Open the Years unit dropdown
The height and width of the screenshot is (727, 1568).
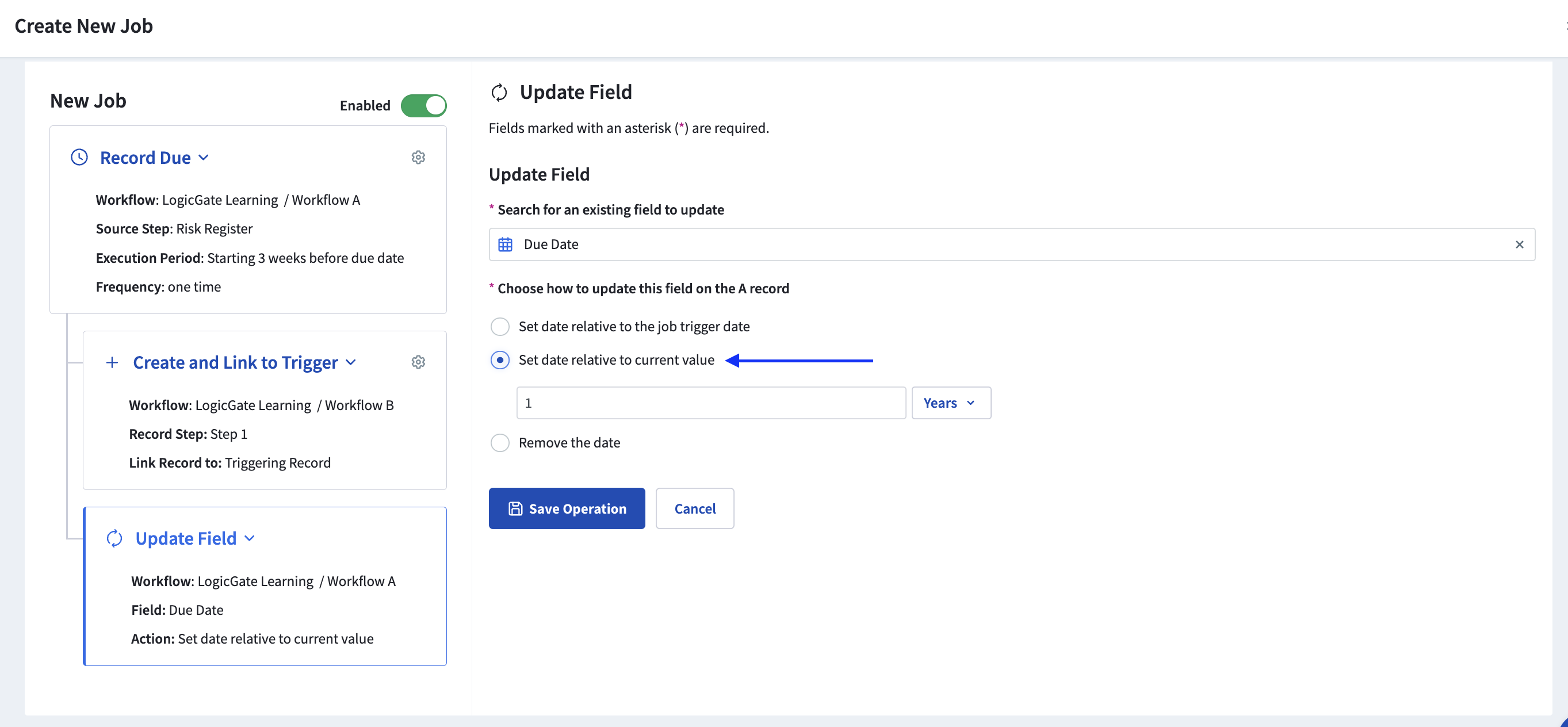point(951,403)
